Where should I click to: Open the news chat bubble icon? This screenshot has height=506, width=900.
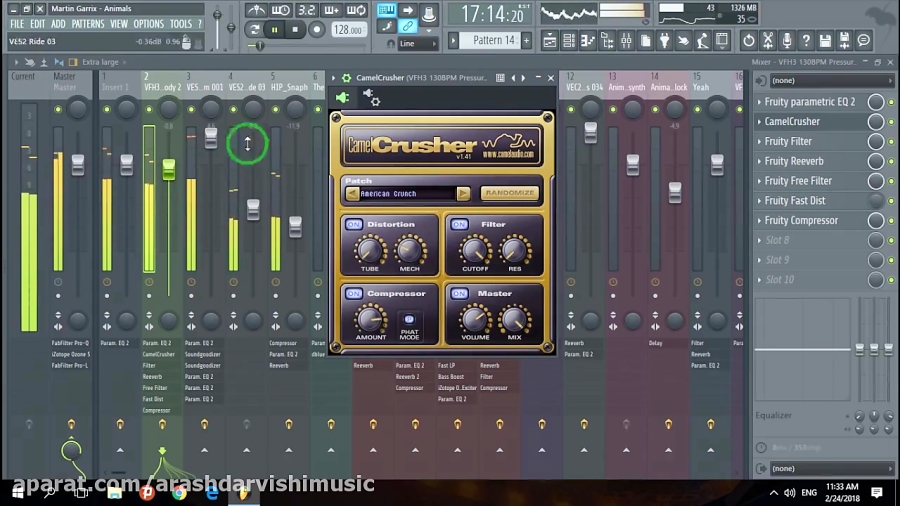click(x=863, y=41)
